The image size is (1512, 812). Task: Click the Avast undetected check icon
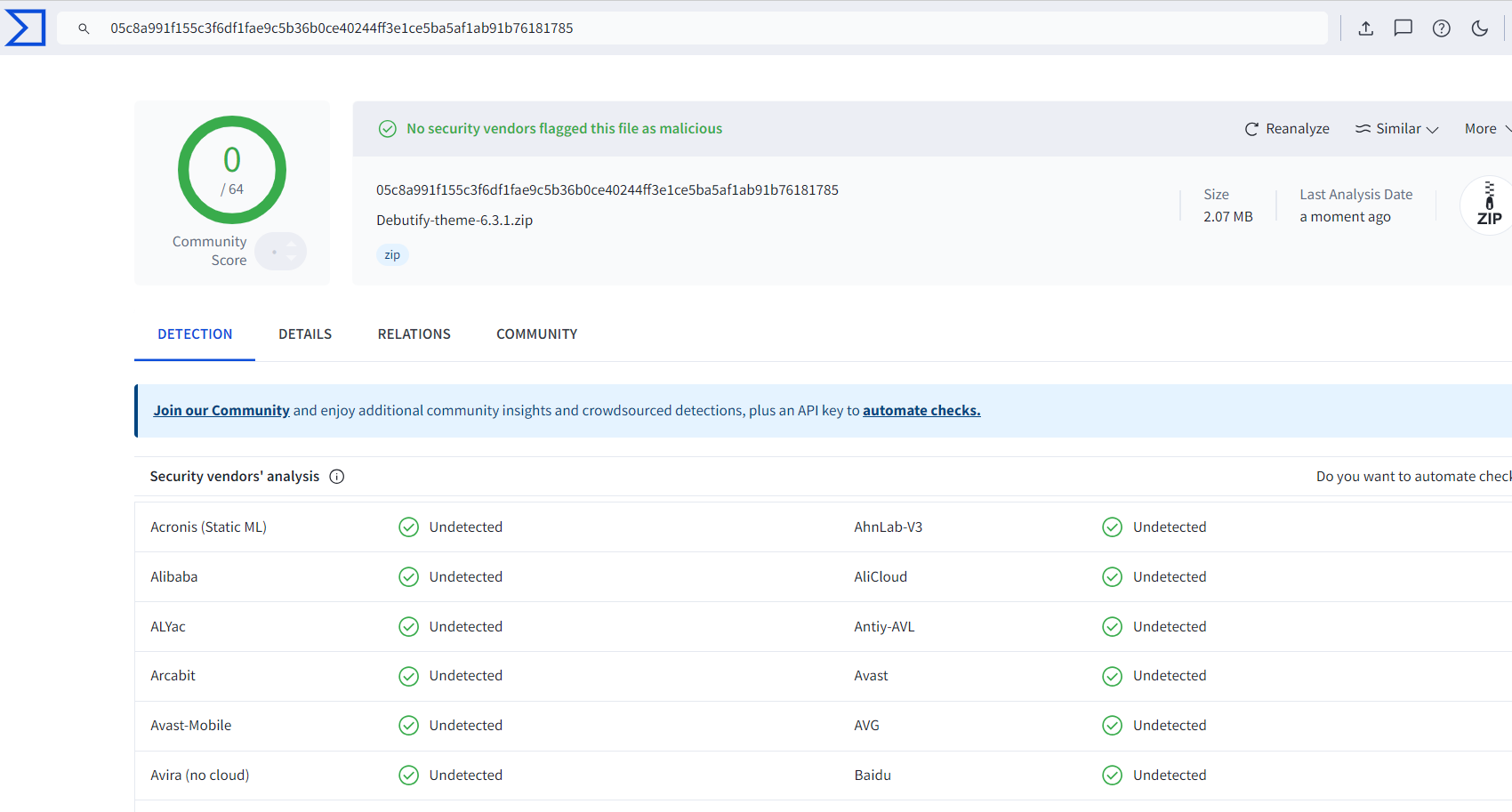pyautogui.click(x=1113, y=676)
